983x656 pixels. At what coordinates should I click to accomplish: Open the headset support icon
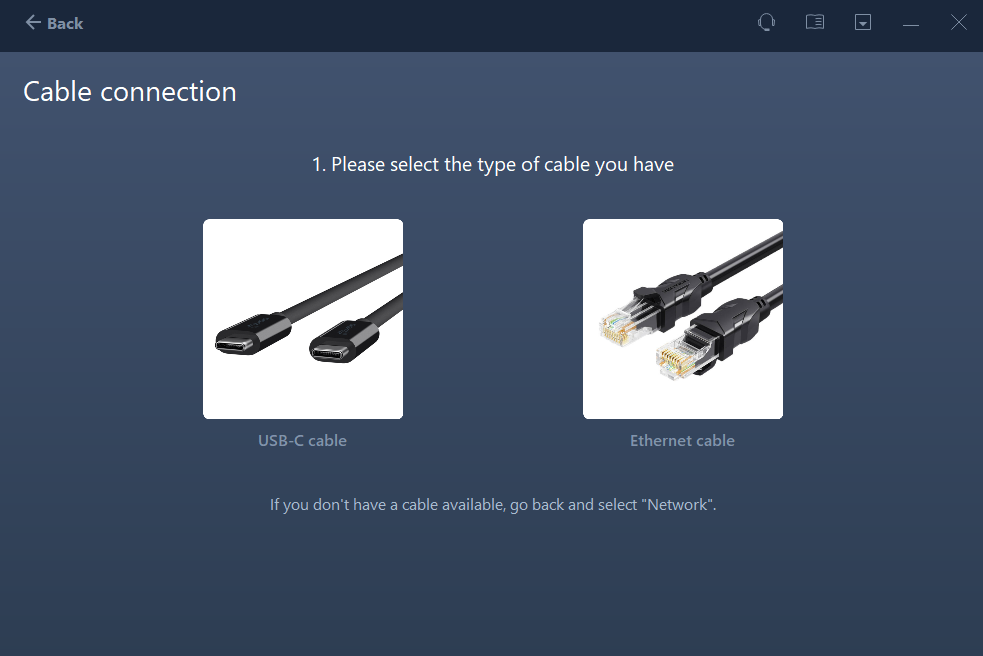766,22
